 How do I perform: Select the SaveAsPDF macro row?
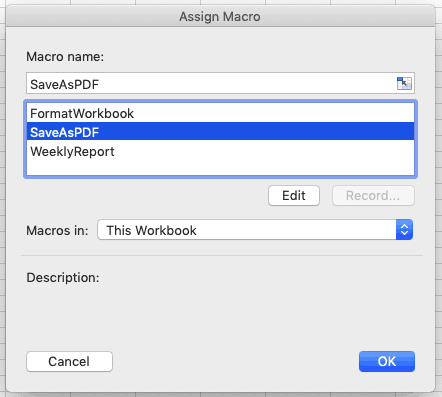(220, 132)
